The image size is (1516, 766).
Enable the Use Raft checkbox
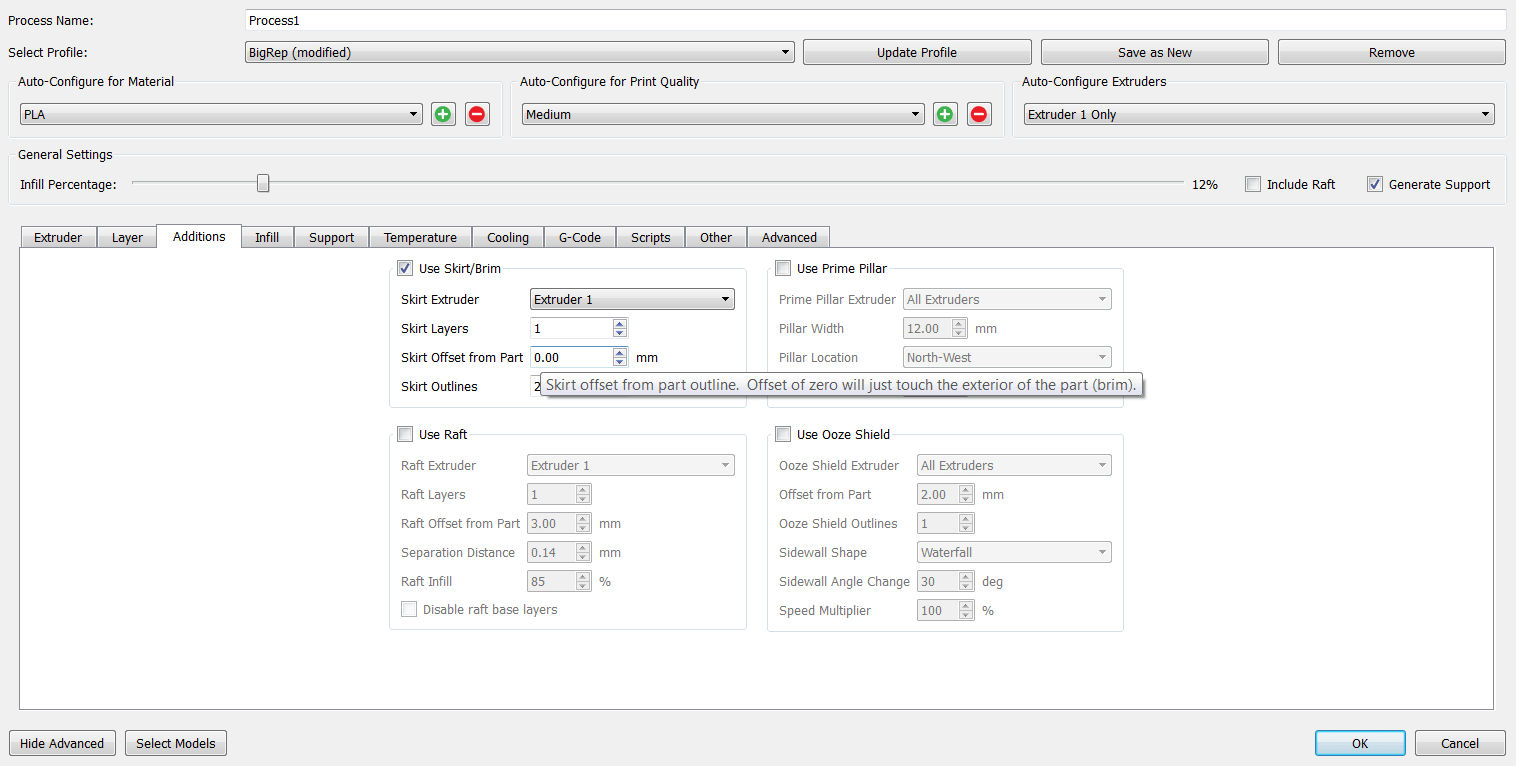point(406,434)
